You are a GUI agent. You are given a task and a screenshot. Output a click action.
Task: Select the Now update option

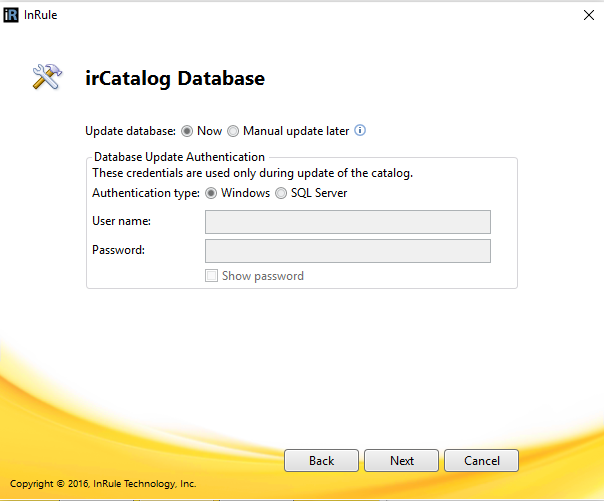pos(187,131)
